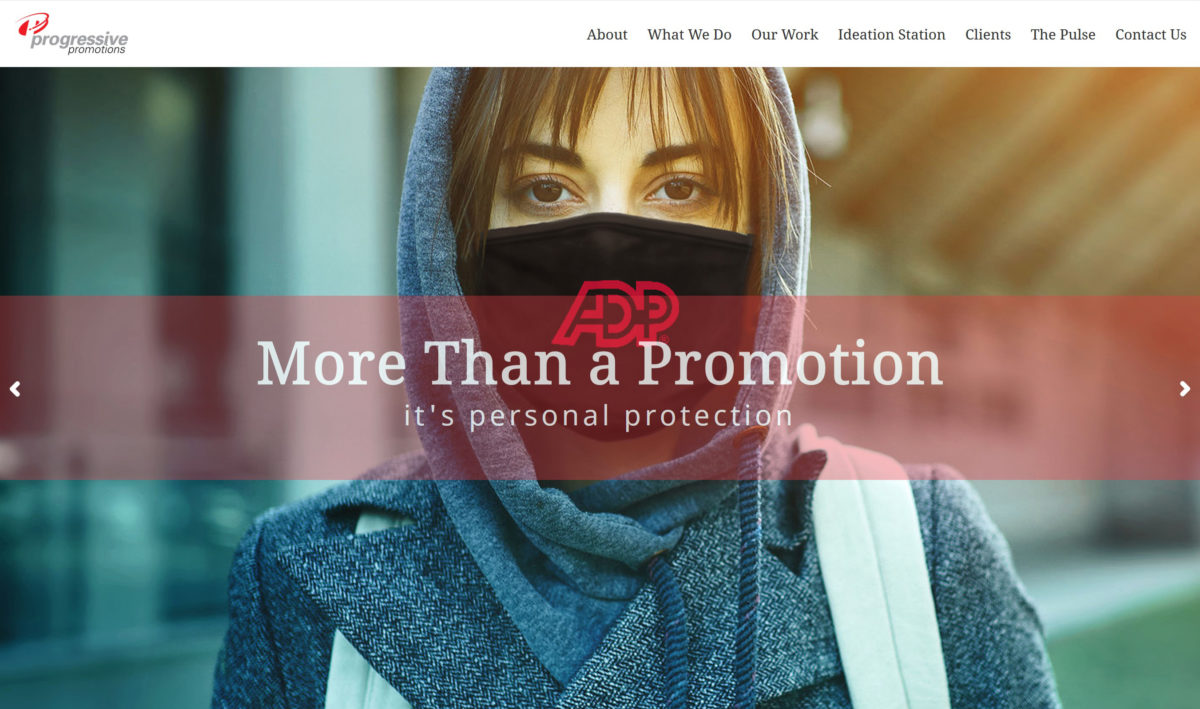This screenshot has height=709, width=1200.
Task: Open the What We Do menu
Action: pos(689,34)
